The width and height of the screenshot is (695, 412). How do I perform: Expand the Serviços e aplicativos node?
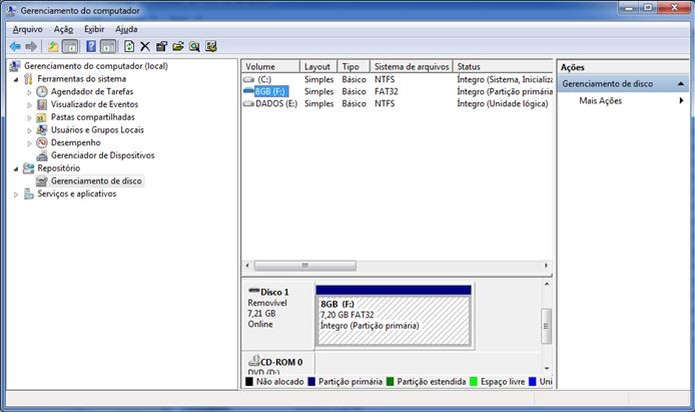(16, 194)
